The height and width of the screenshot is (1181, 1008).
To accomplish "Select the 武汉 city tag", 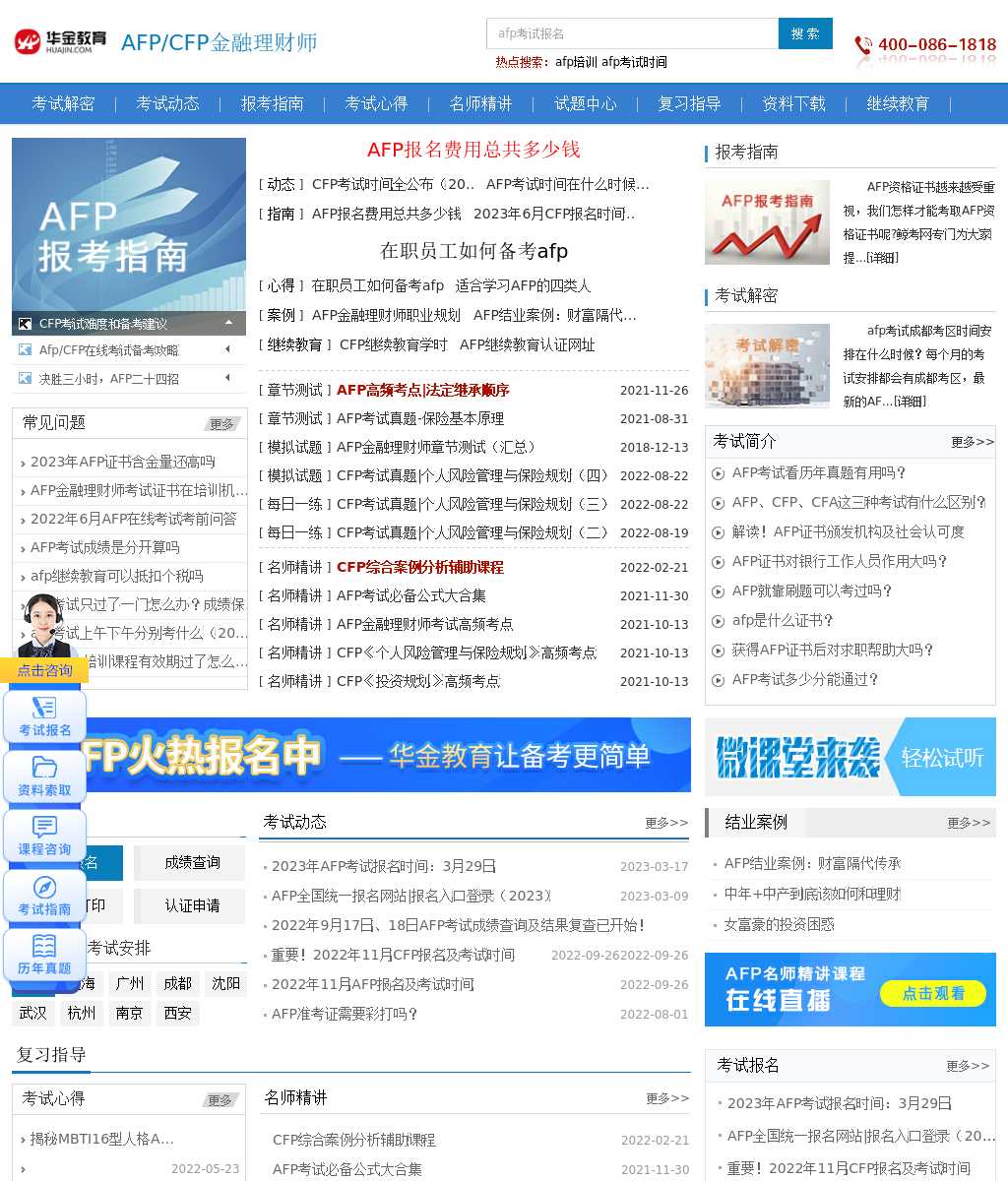I will (x=33, y=1013).
